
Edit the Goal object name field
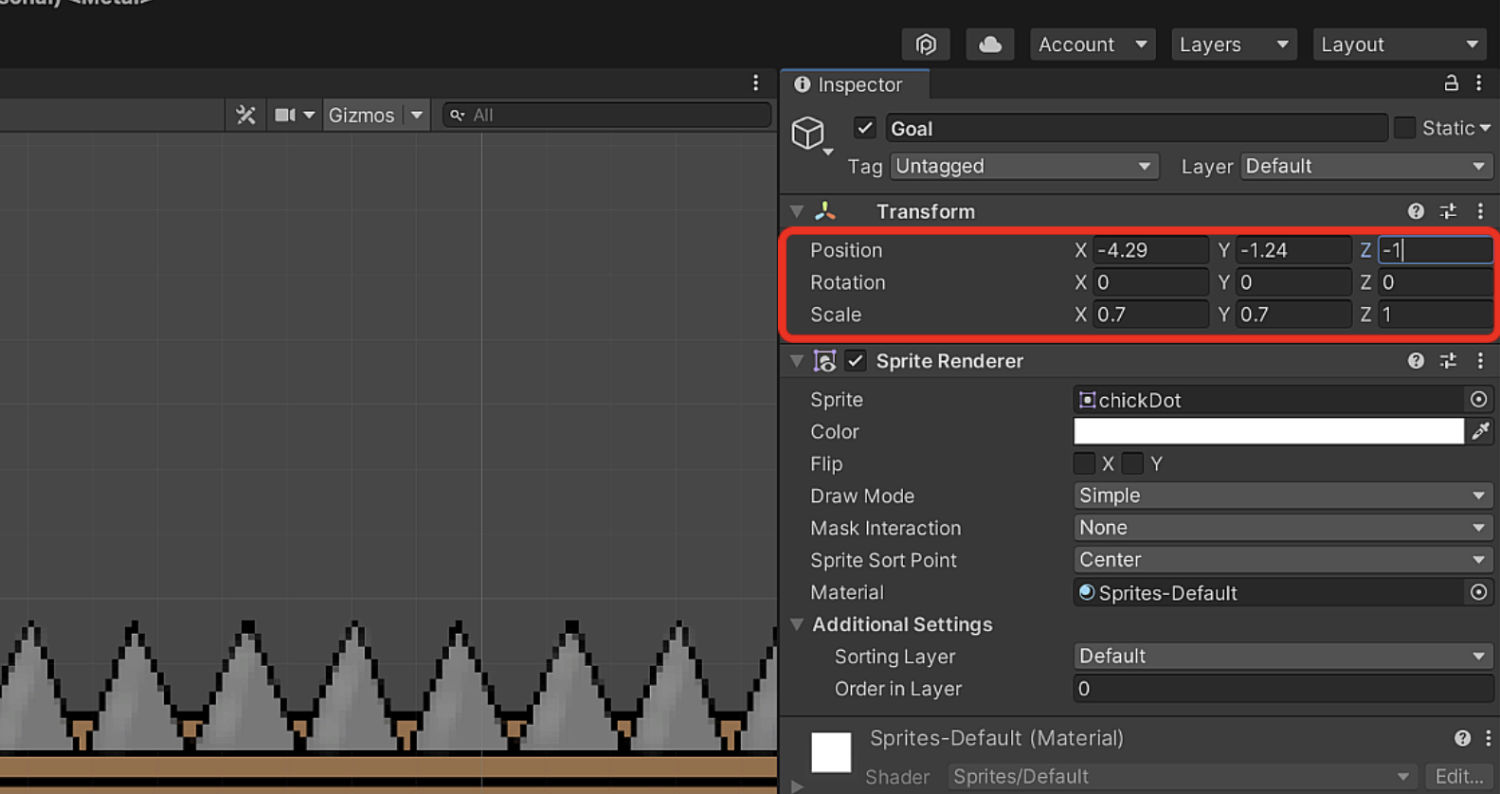coord(1137,128)
